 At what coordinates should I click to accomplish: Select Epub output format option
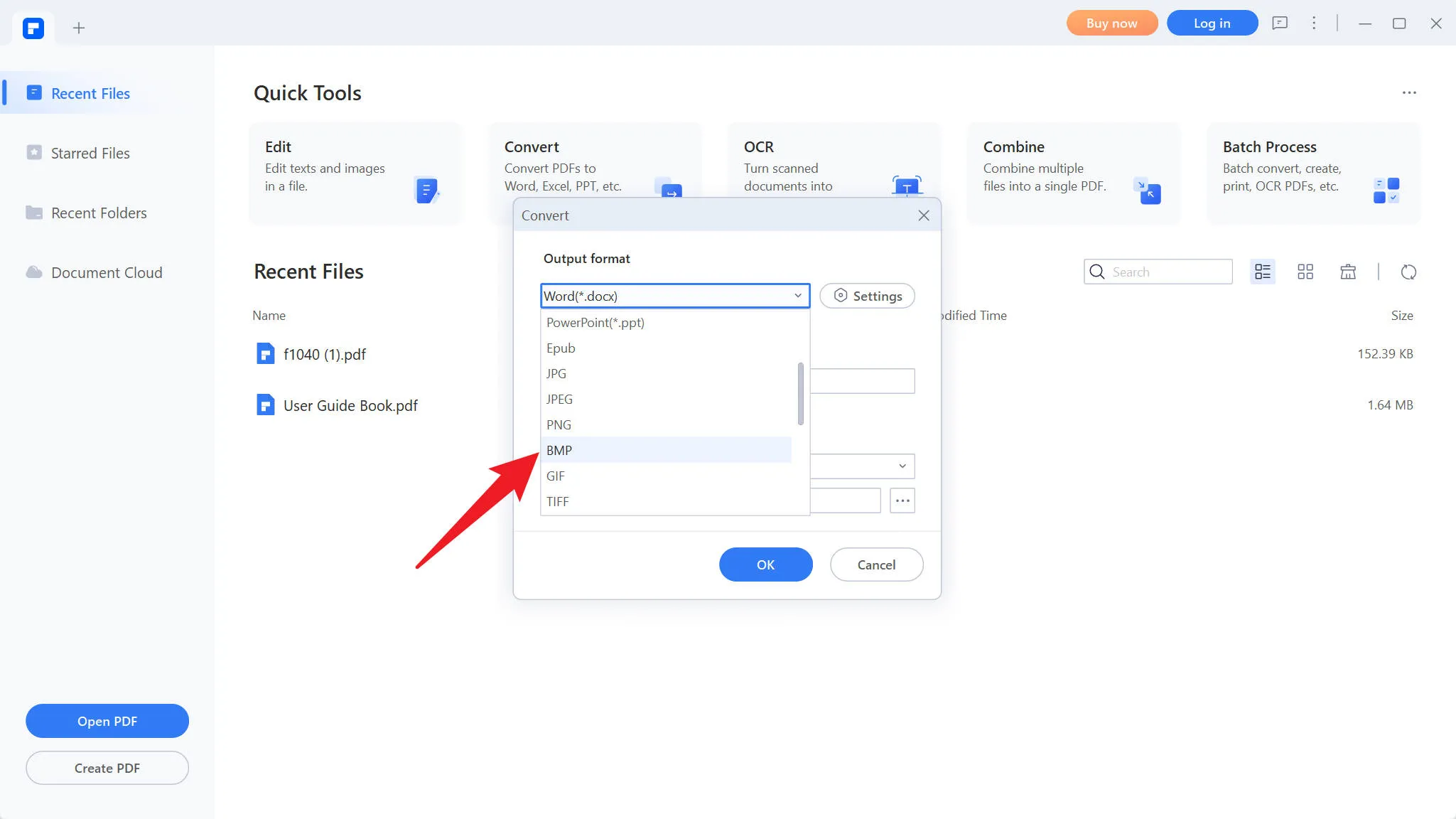coord(561,348)
